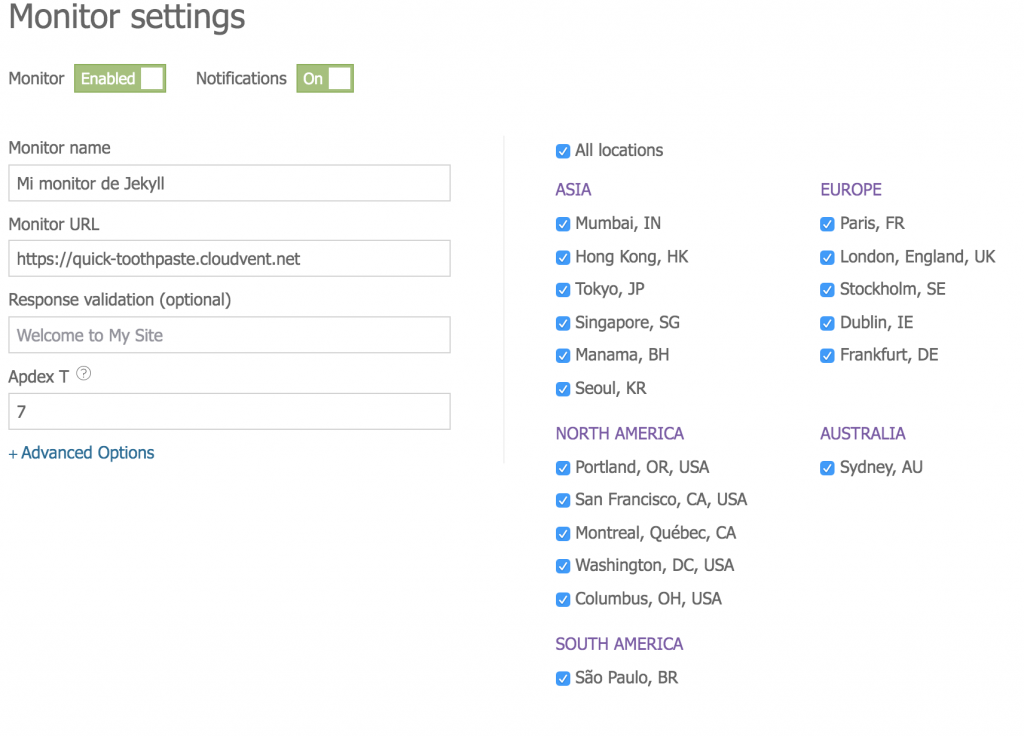Click the SOUTH AMERICA region heading
Image resolution: width=1024 pixels, height=736 pixels.
tap(619, 644)
